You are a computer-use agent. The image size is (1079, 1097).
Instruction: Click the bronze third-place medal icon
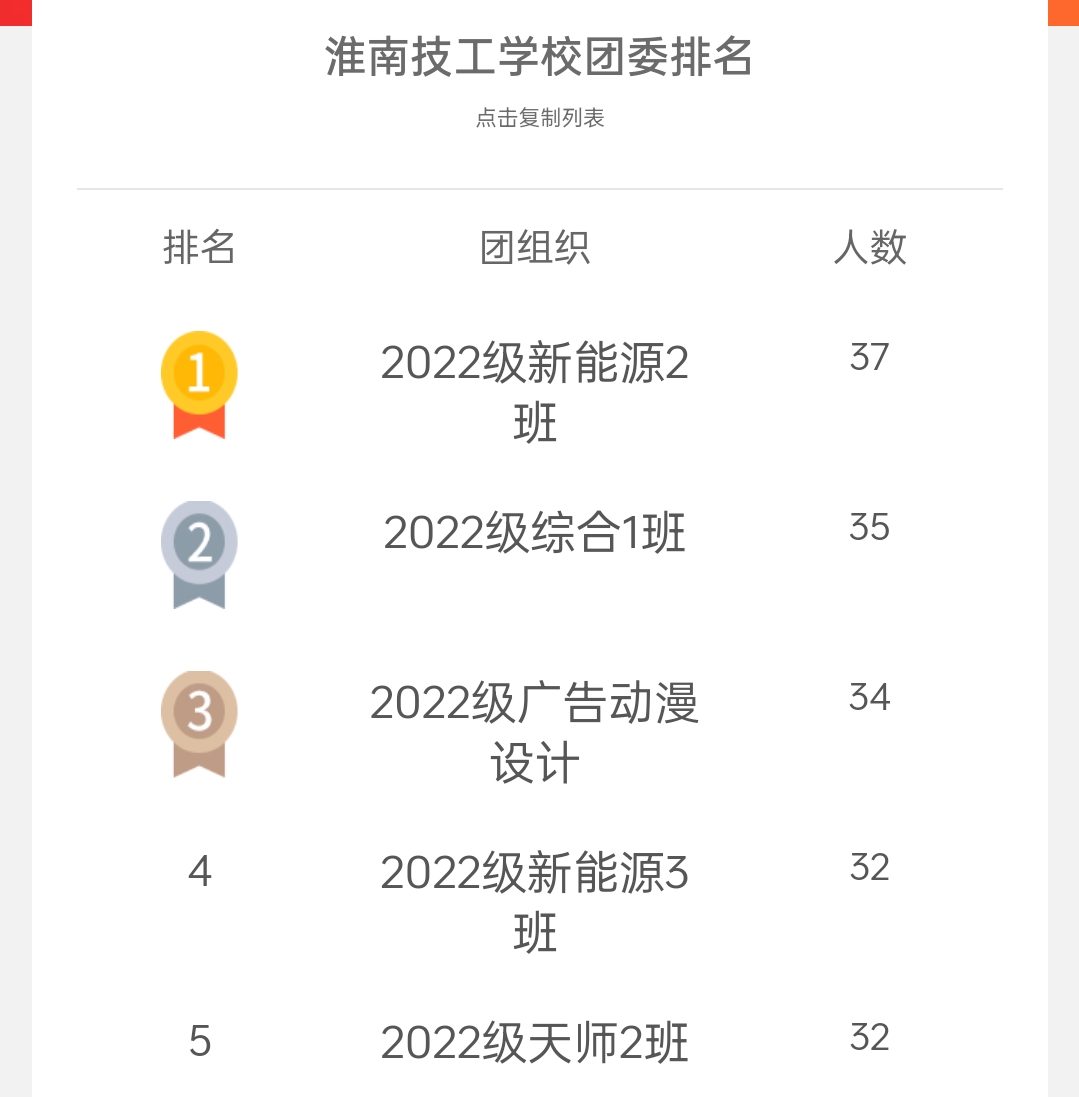[x=199, y=724]
